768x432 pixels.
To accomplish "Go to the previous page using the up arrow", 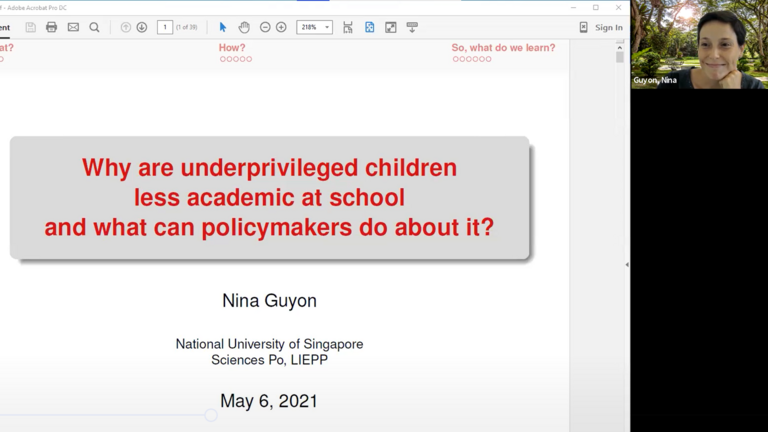I will [x=126, y=27].
